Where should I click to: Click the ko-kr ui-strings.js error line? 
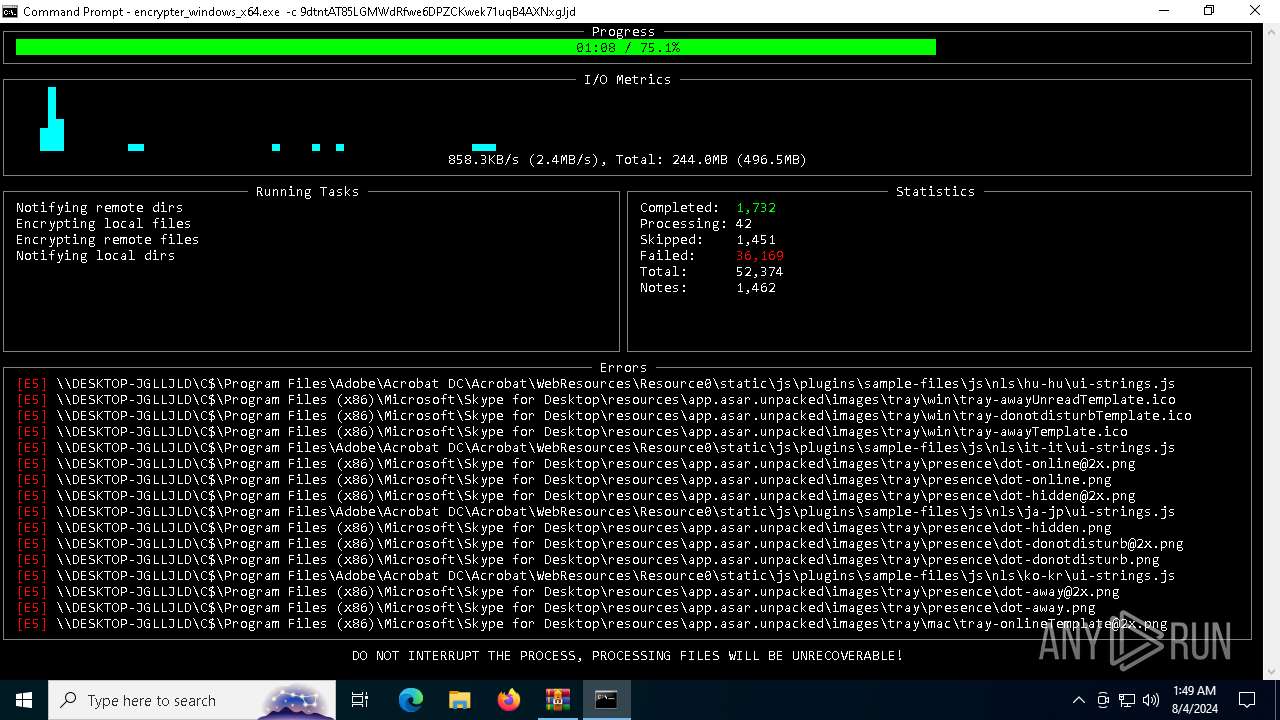[x=596, y=575]
